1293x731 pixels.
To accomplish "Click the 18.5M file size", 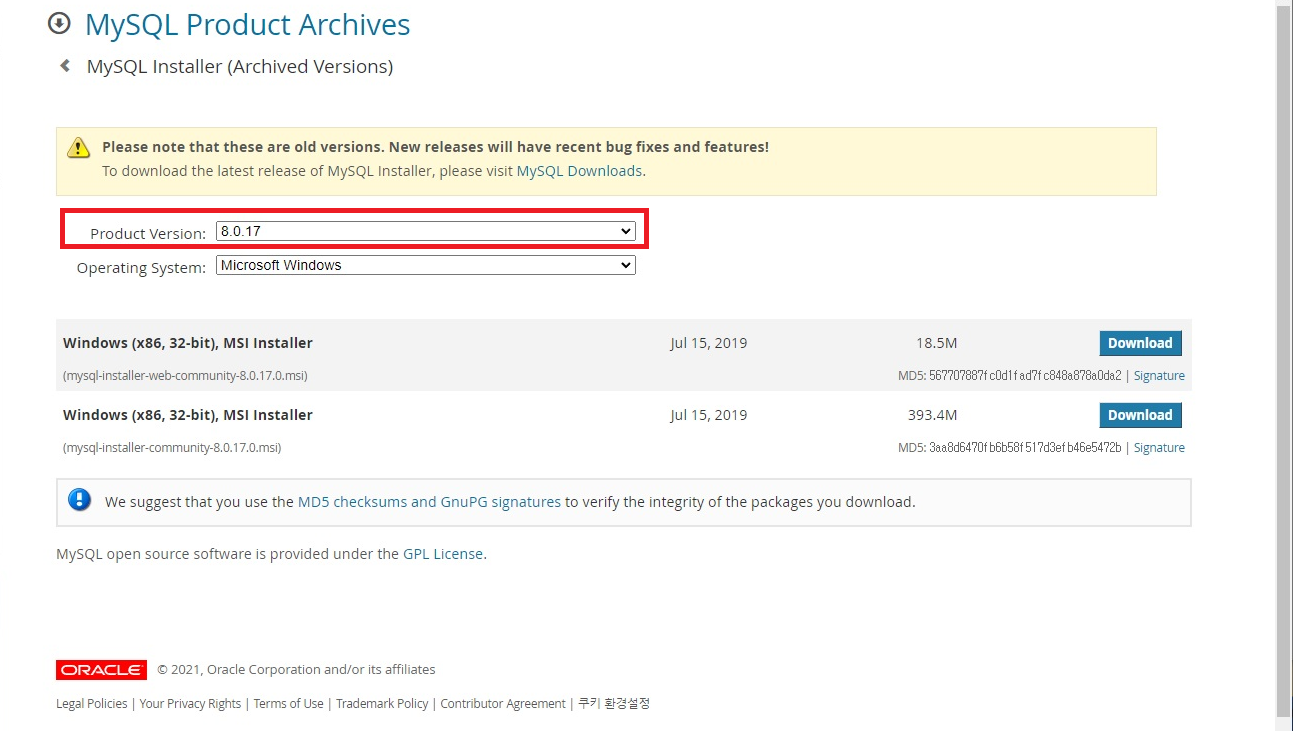I will click(937, 343).
